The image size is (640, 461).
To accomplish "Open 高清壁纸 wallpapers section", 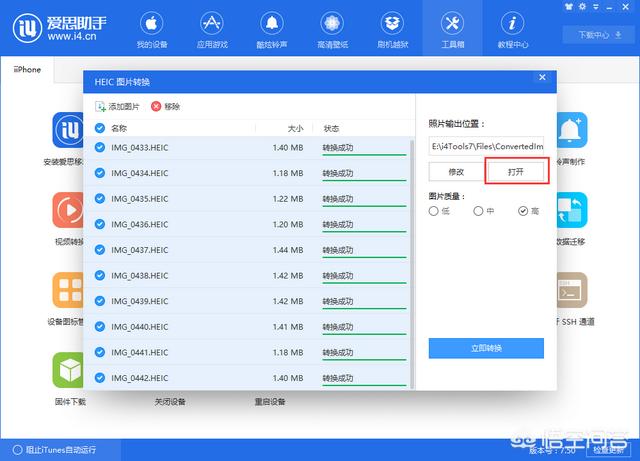I will (x=332, y=29).
